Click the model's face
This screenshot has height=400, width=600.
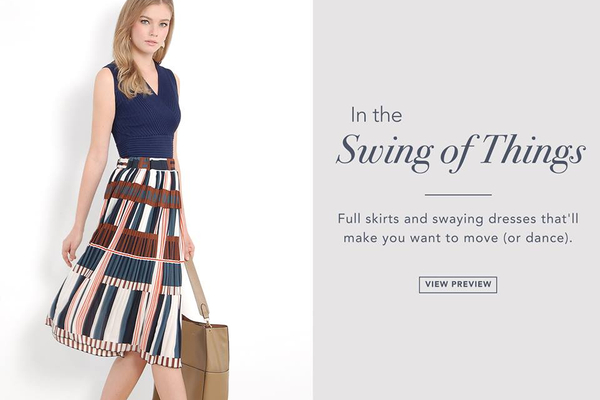(153, 28)
